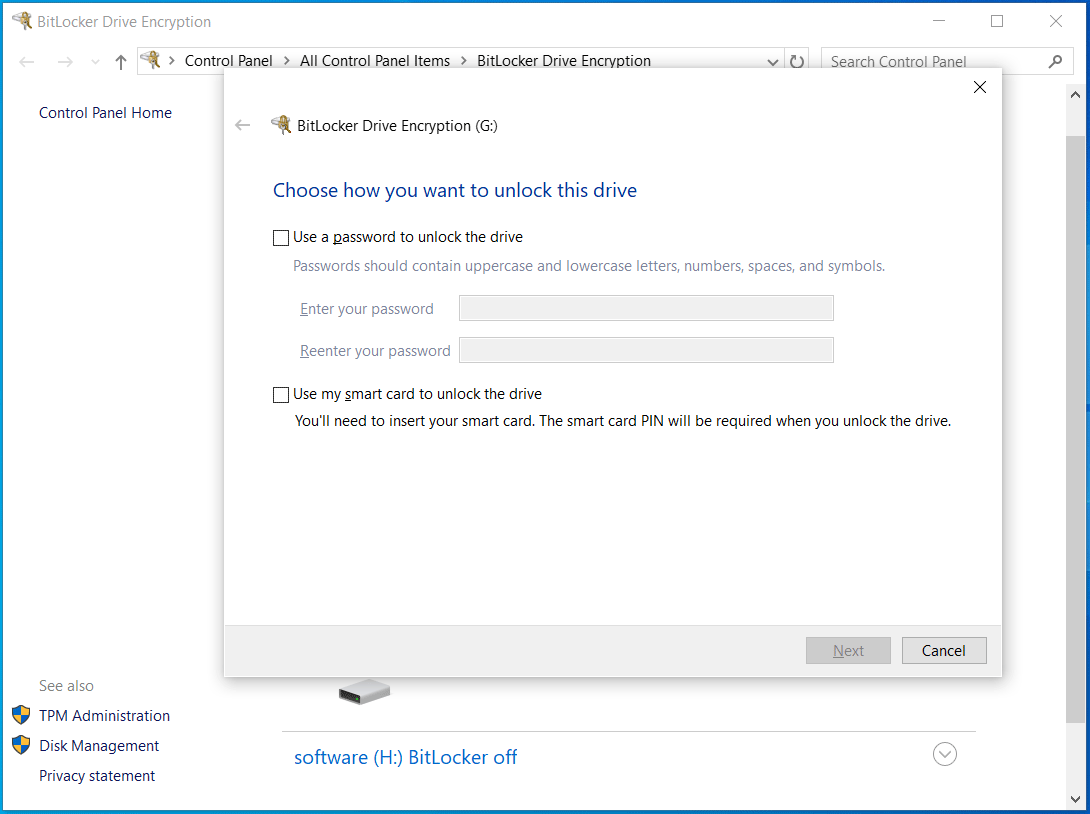The width and height of the screenshot is (1090, 814).
Task: Click the search magnifier icon
Action: [1055, 62]
